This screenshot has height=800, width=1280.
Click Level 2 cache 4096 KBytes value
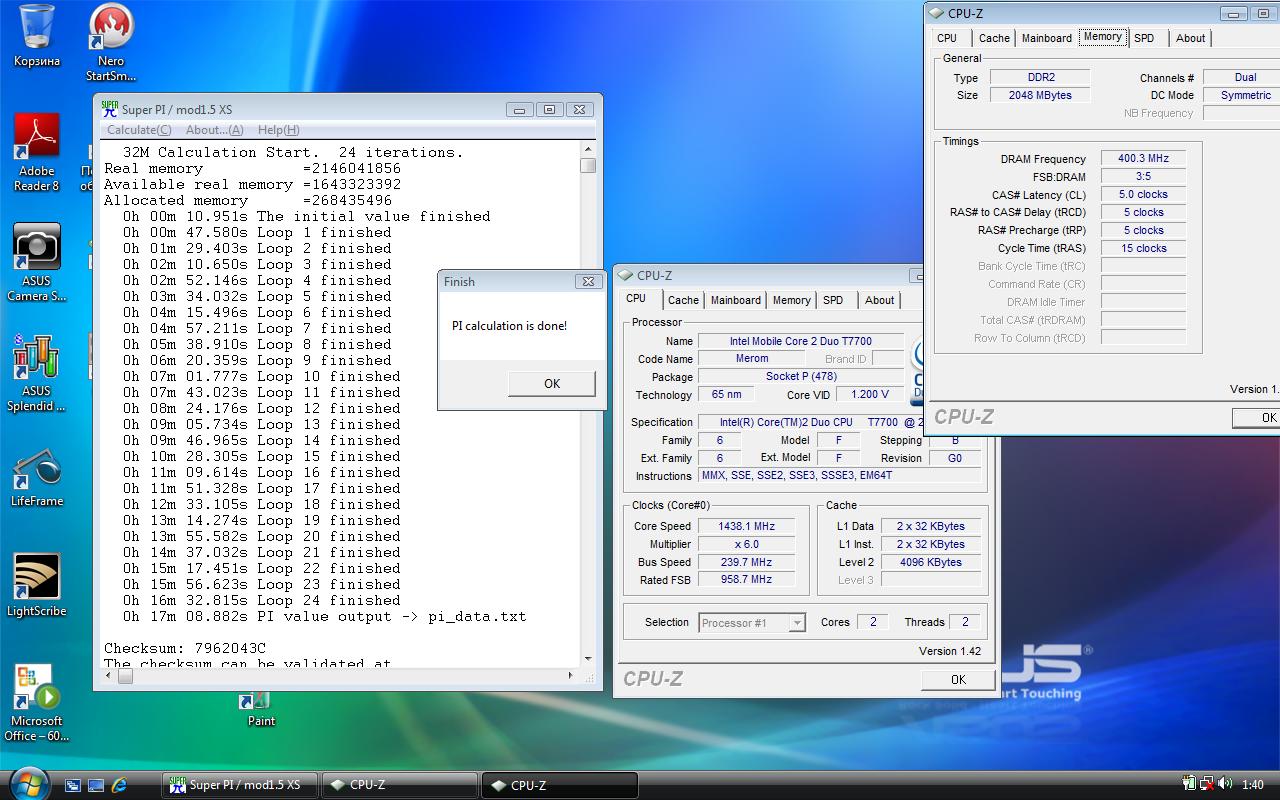point(930,562)
